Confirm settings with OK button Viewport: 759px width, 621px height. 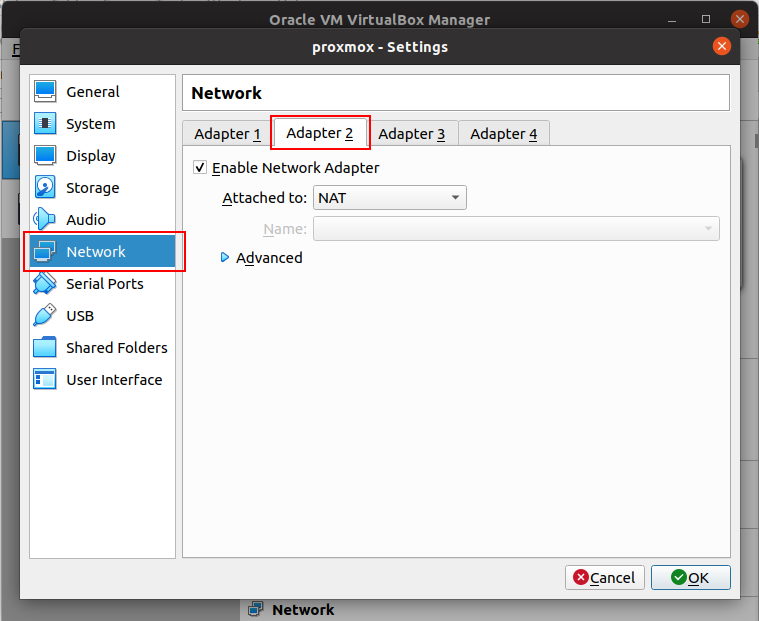click(x=690, y=577)
